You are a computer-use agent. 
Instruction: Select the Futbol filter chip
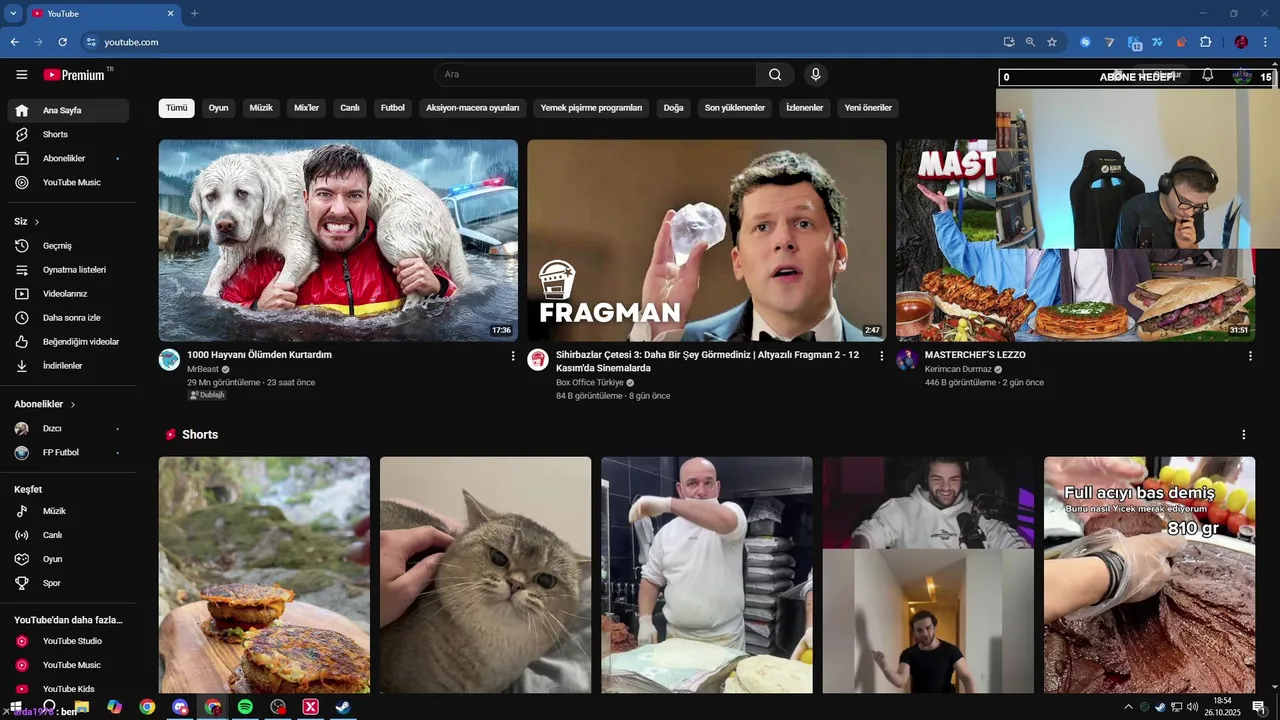(x=393, y=108)
